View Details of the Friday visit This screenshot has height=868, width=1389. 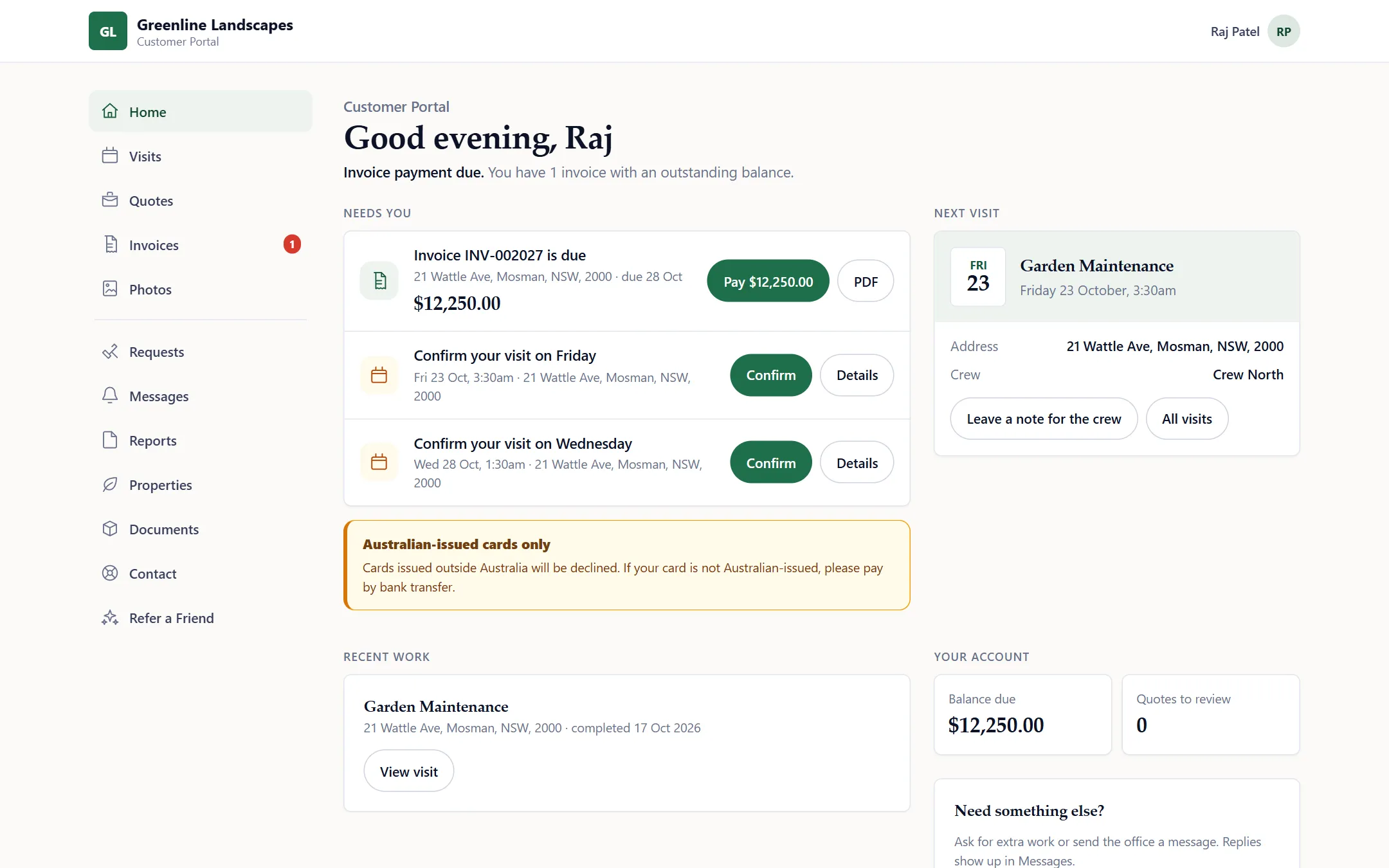coord(857,375)
